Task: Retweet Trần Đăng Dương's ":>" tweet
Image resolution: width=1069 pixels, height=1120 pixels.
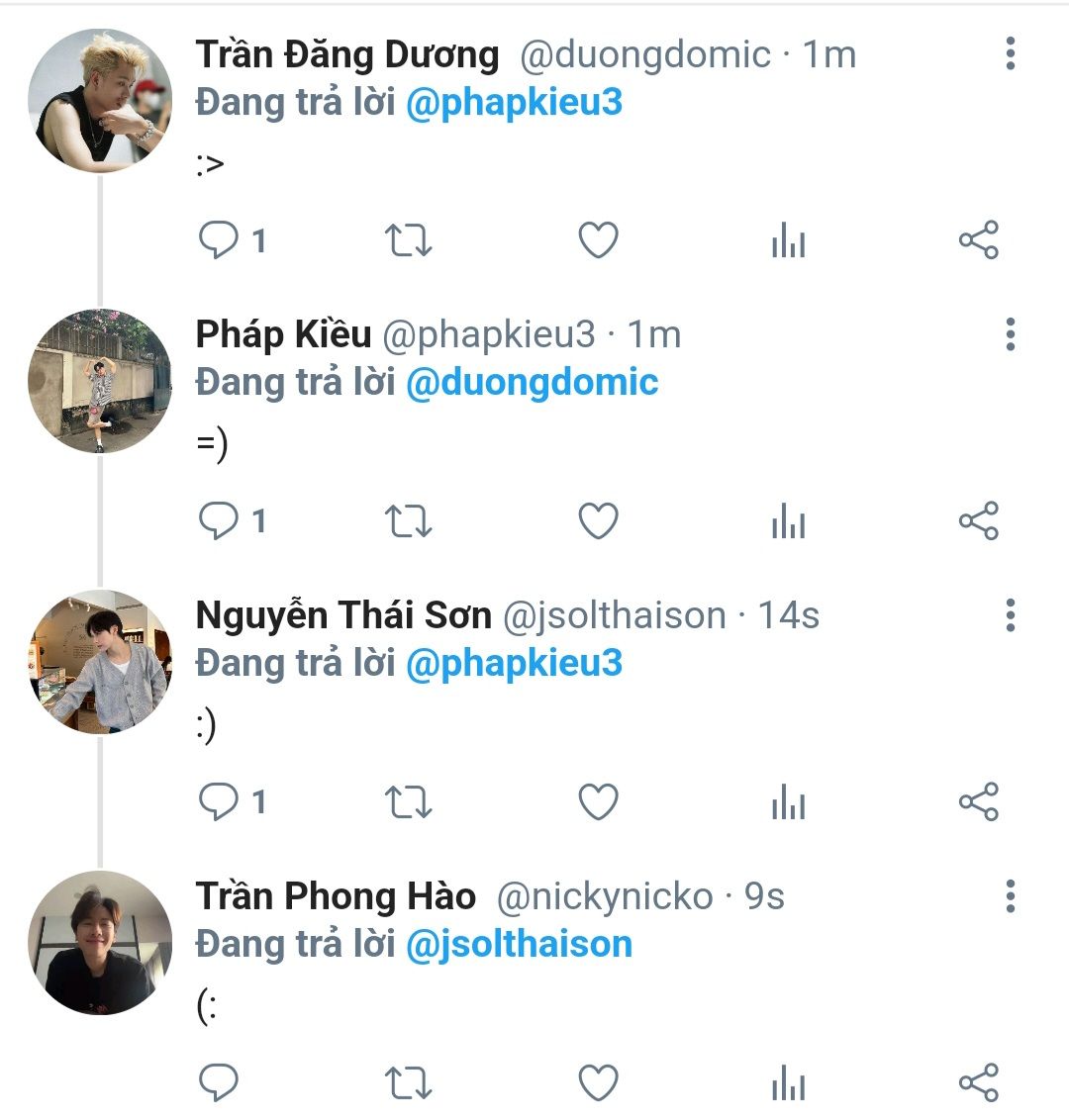Action: [408, 240]
